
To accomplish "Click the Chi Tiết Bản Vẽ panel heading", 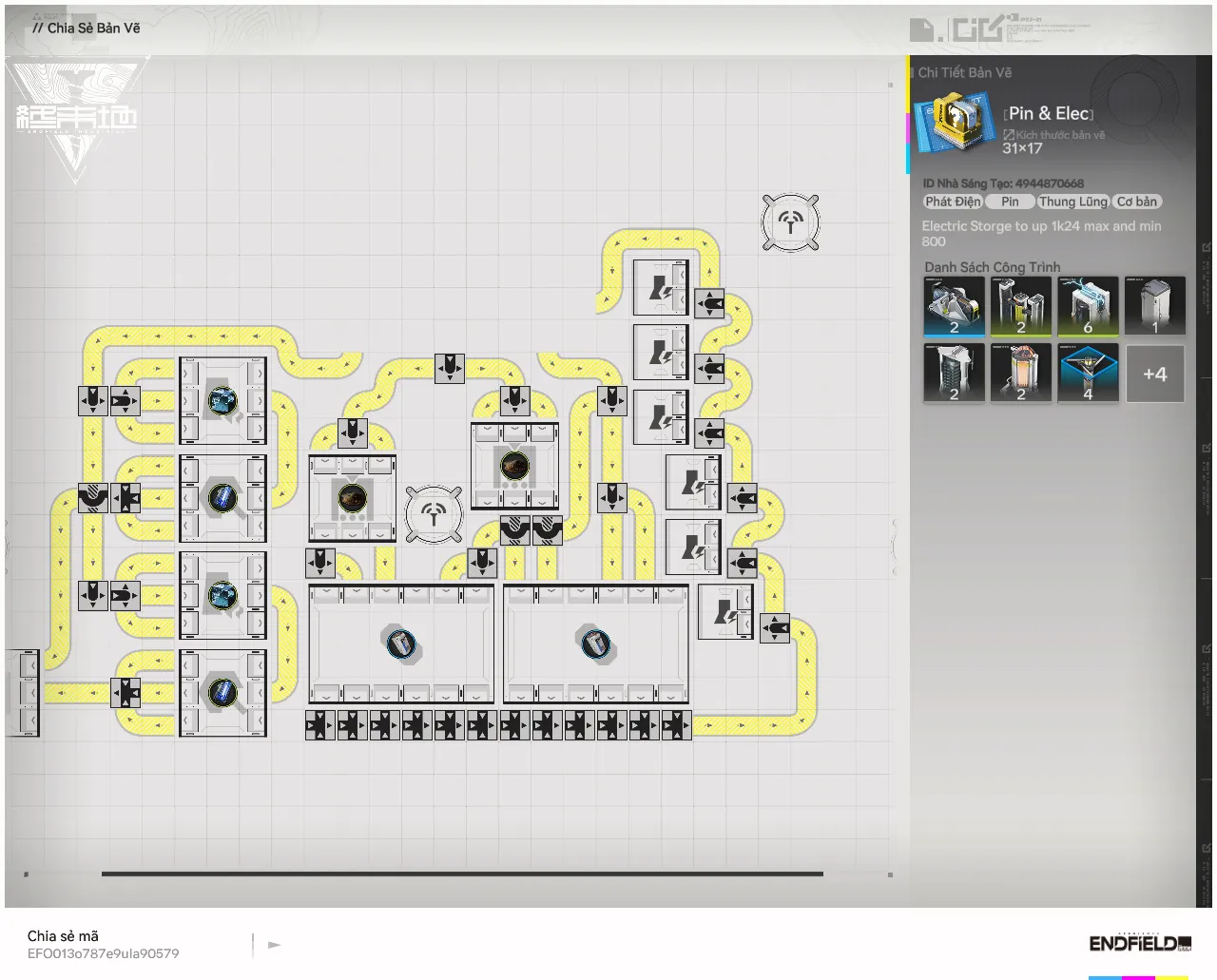I will (964, 72).
